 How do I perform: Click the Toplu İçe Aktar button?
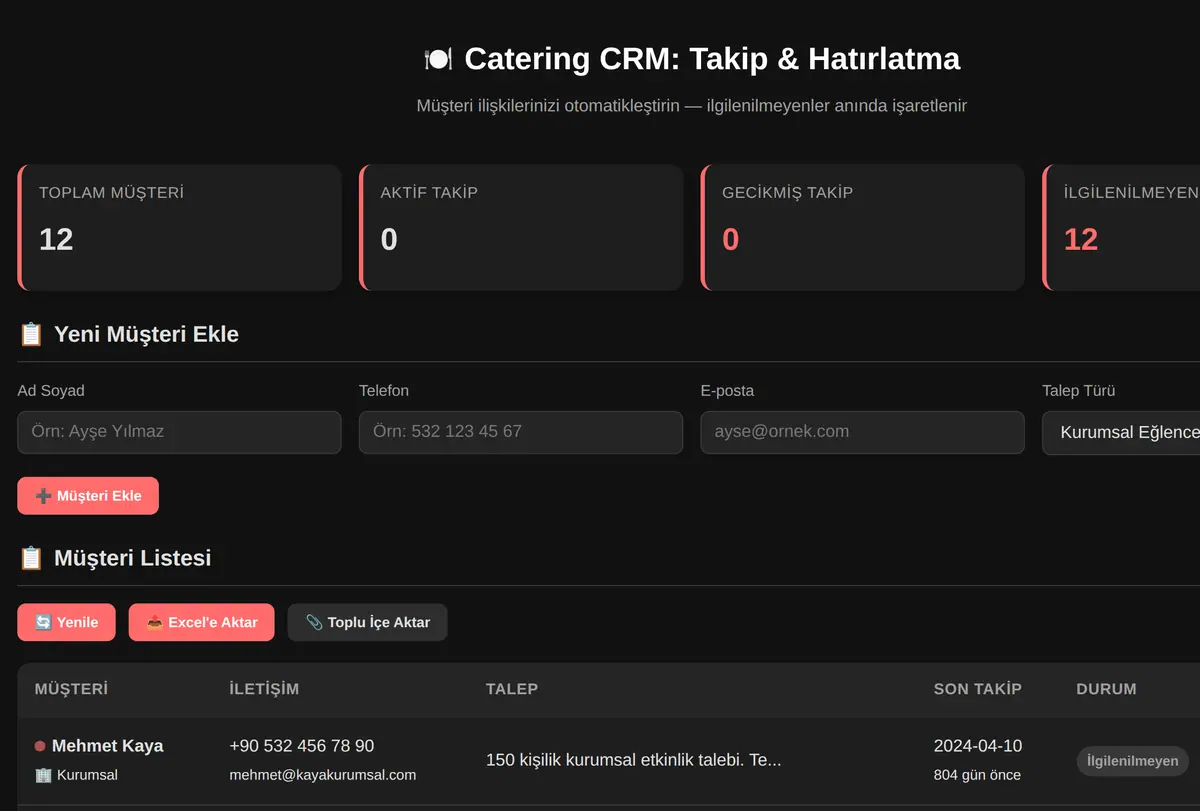pyautogui.click(x=367, y=622)
